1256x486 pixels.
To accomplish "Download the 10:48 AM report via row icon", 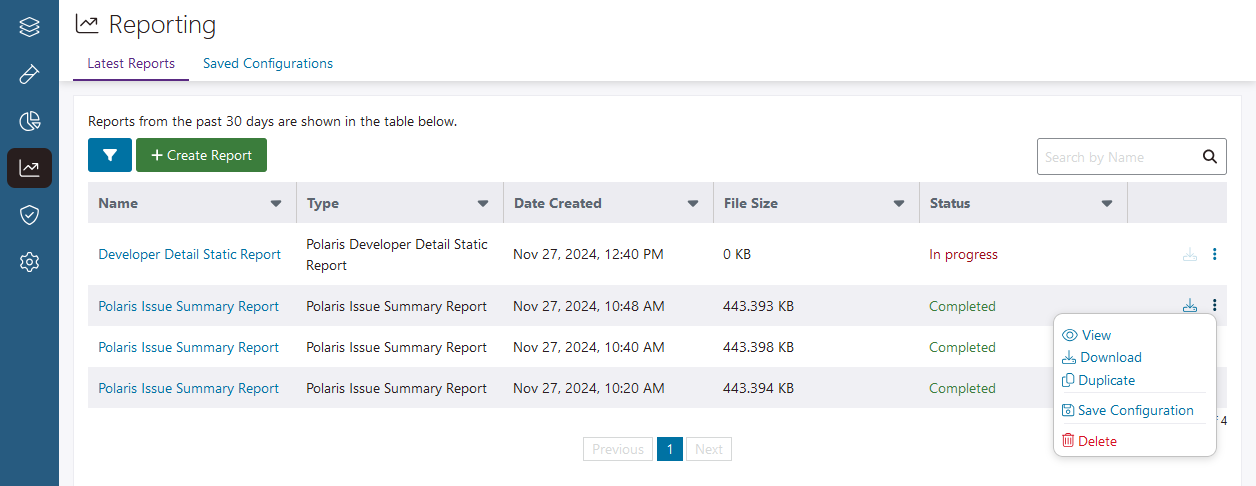I will [x=1189, y=306].
